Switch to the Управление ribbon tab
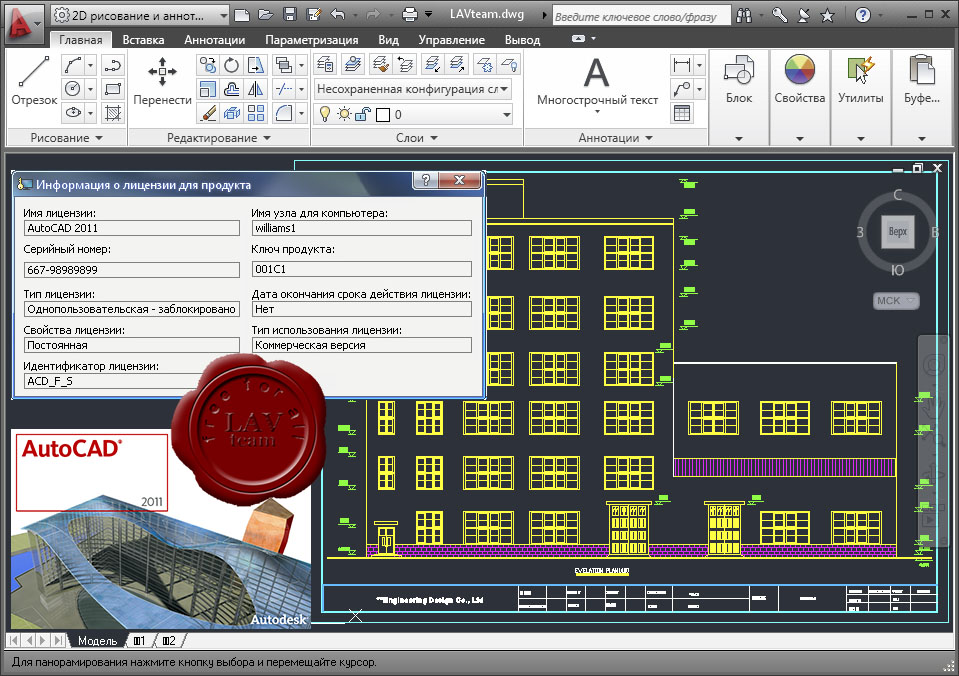Viewport: 959px width, 676px height. click(451, 40)
